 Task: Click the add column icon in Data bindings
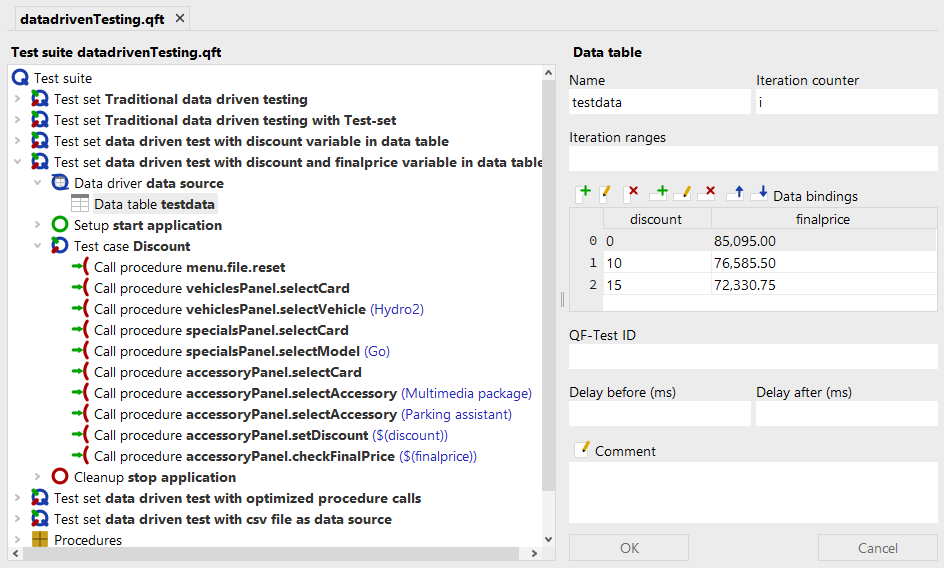pyautogui.click(x=583, y=194)
